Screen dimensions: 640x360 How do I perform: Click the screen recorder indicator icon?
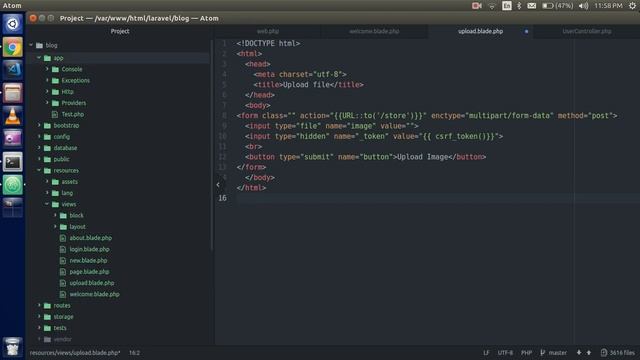click(x=476, y=6)
